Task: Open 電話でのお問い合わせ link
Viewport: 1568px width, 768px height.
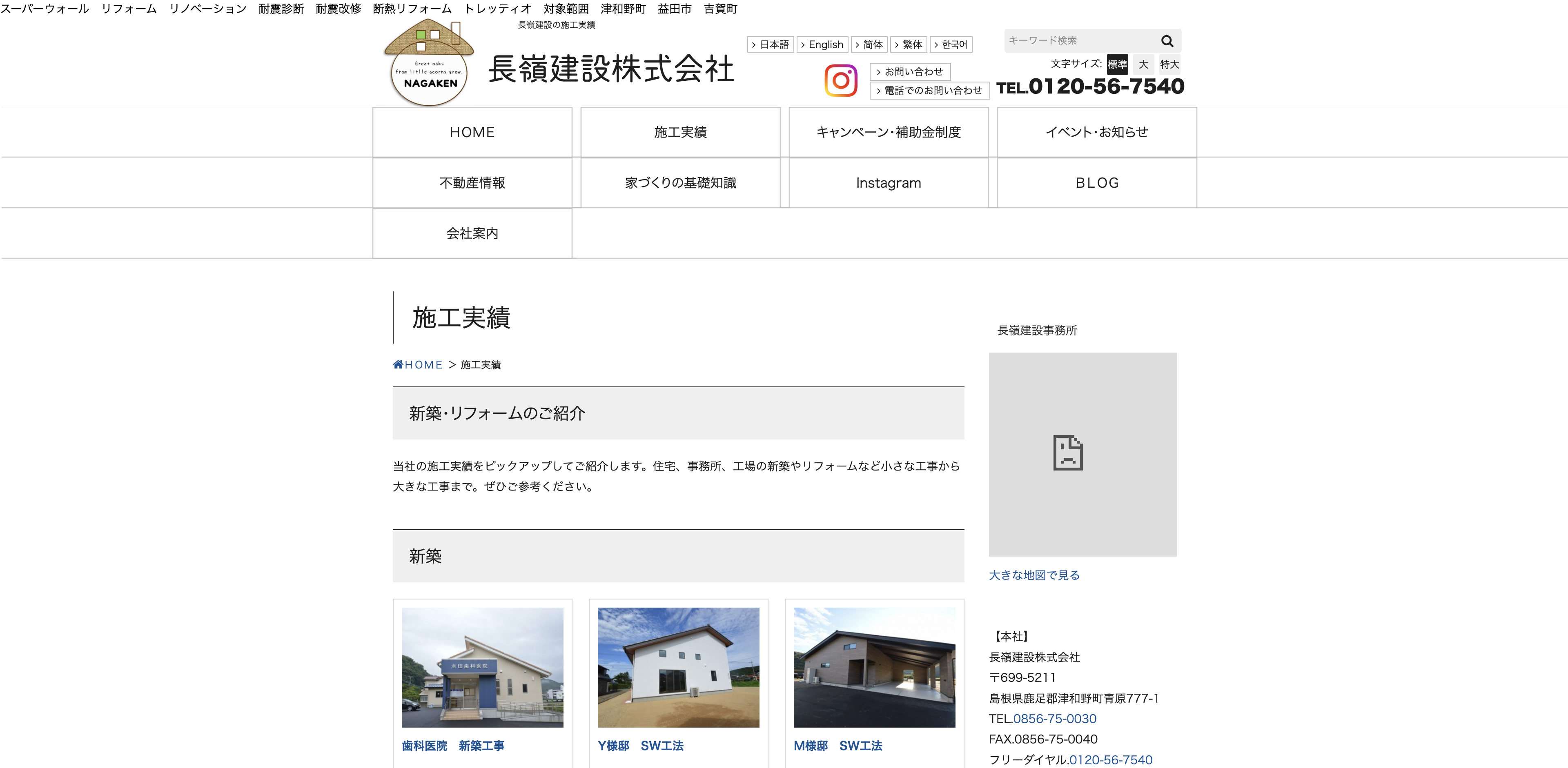Action: pyautogui.click(x=929, y=91)
